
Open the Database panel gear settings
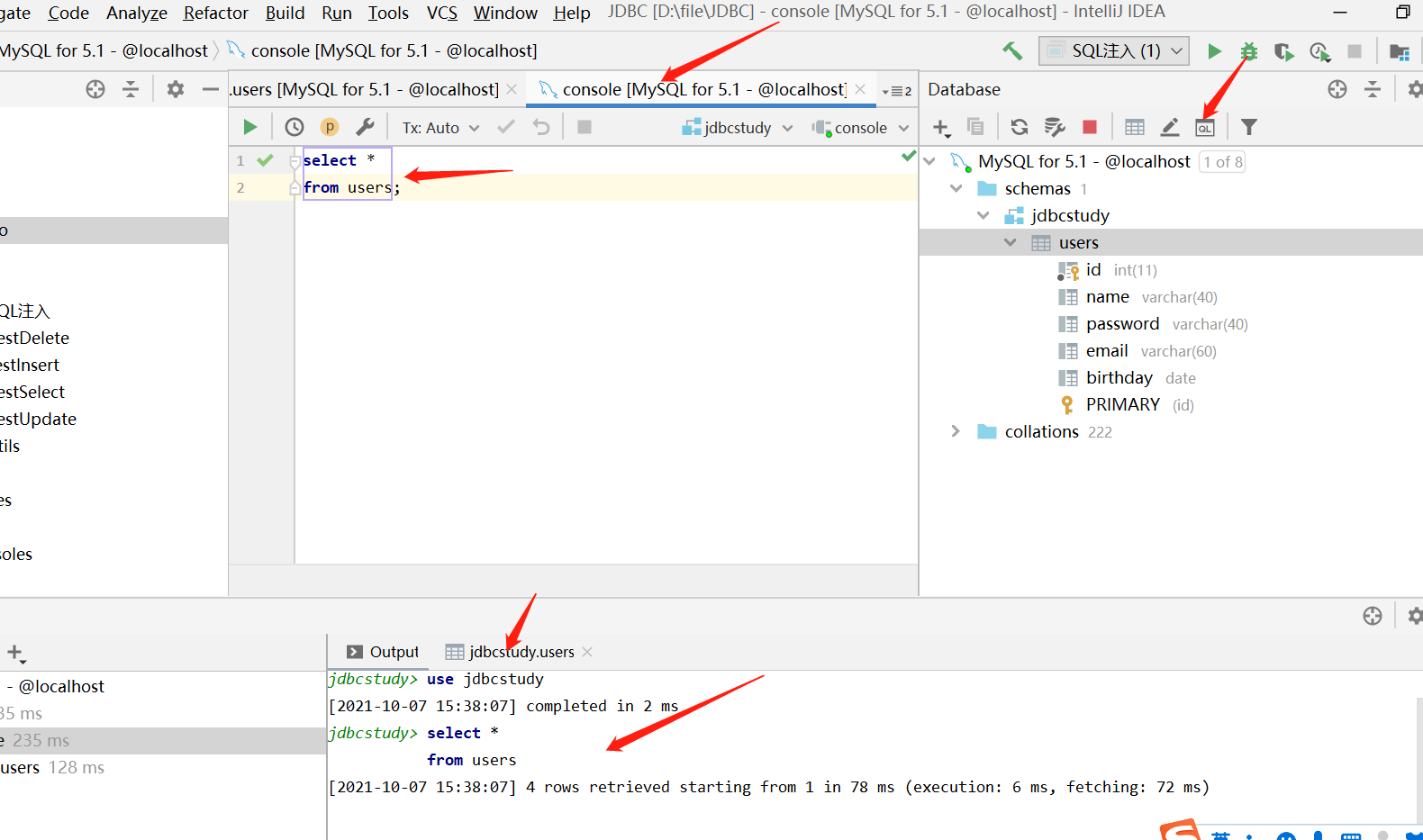click(x=1415, y=89)
